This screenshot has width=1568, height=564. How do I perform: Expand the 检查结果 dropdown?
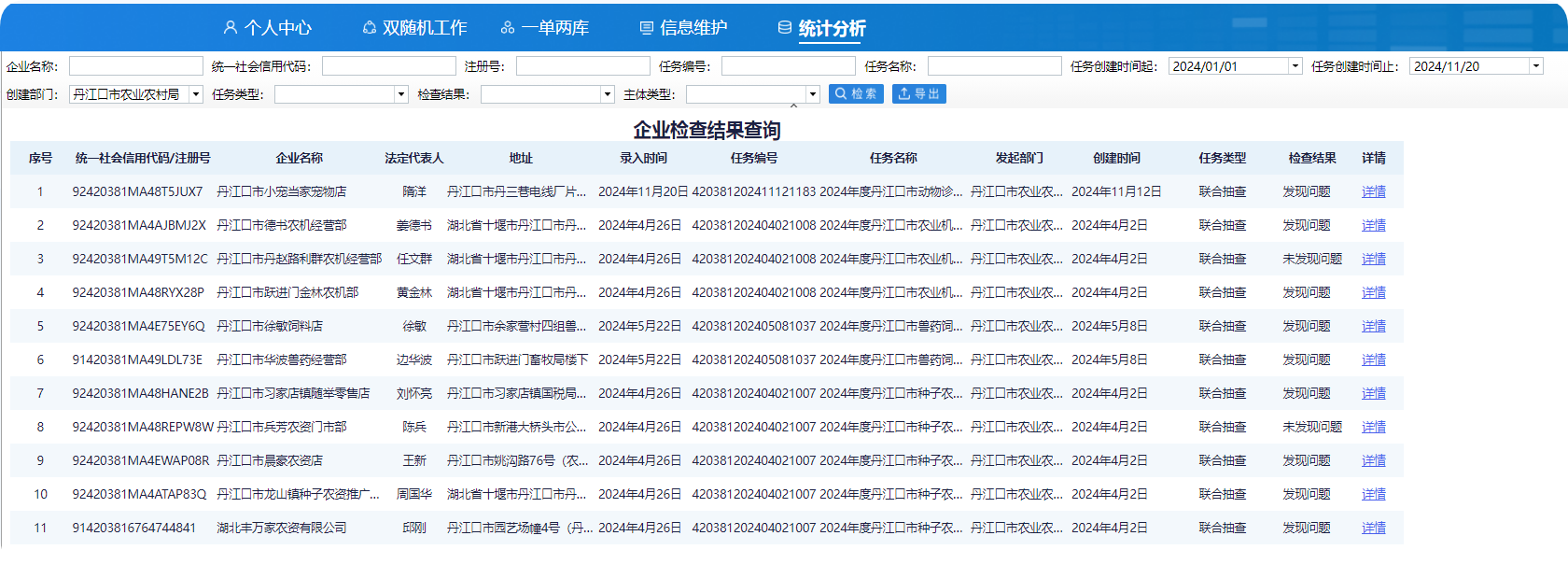[x=608, y=94]
